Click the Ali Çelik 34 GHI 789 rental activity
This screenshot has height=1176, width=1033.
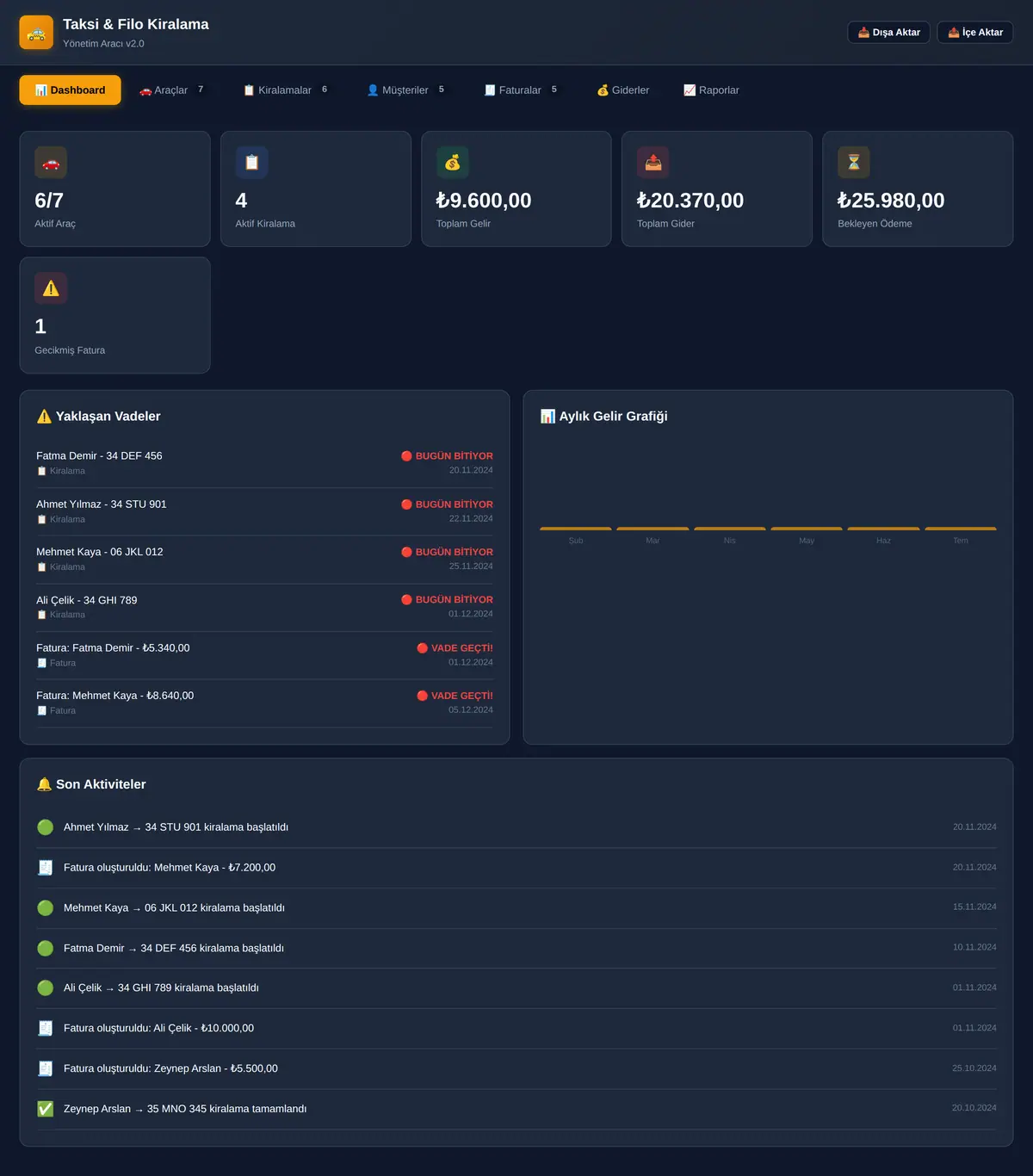click(516, 988)
